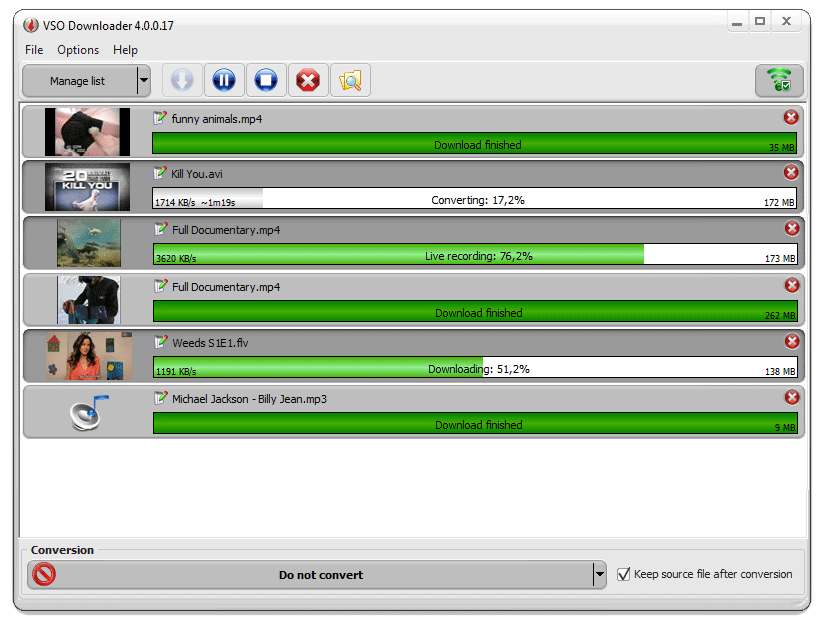Minimize the VSO Downloader window

point(737,22)
